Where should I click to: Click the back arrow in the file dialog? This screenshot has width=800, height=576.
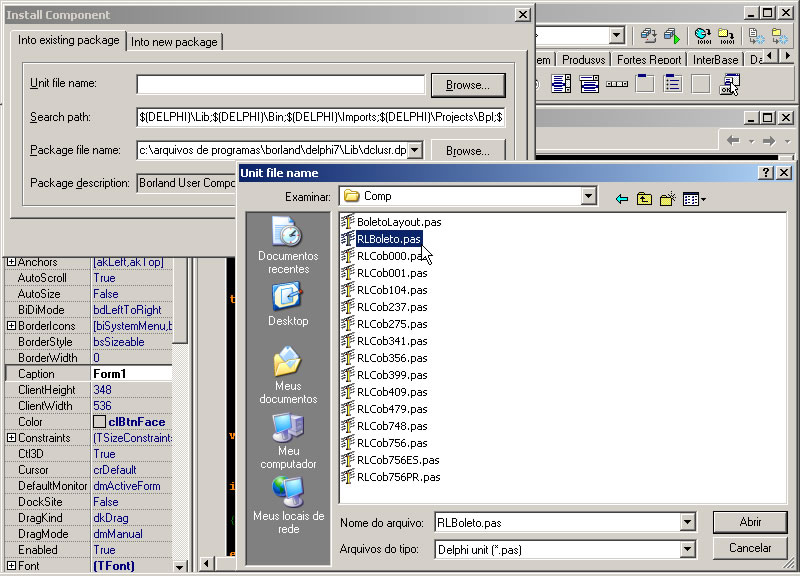tap(621, 198)
